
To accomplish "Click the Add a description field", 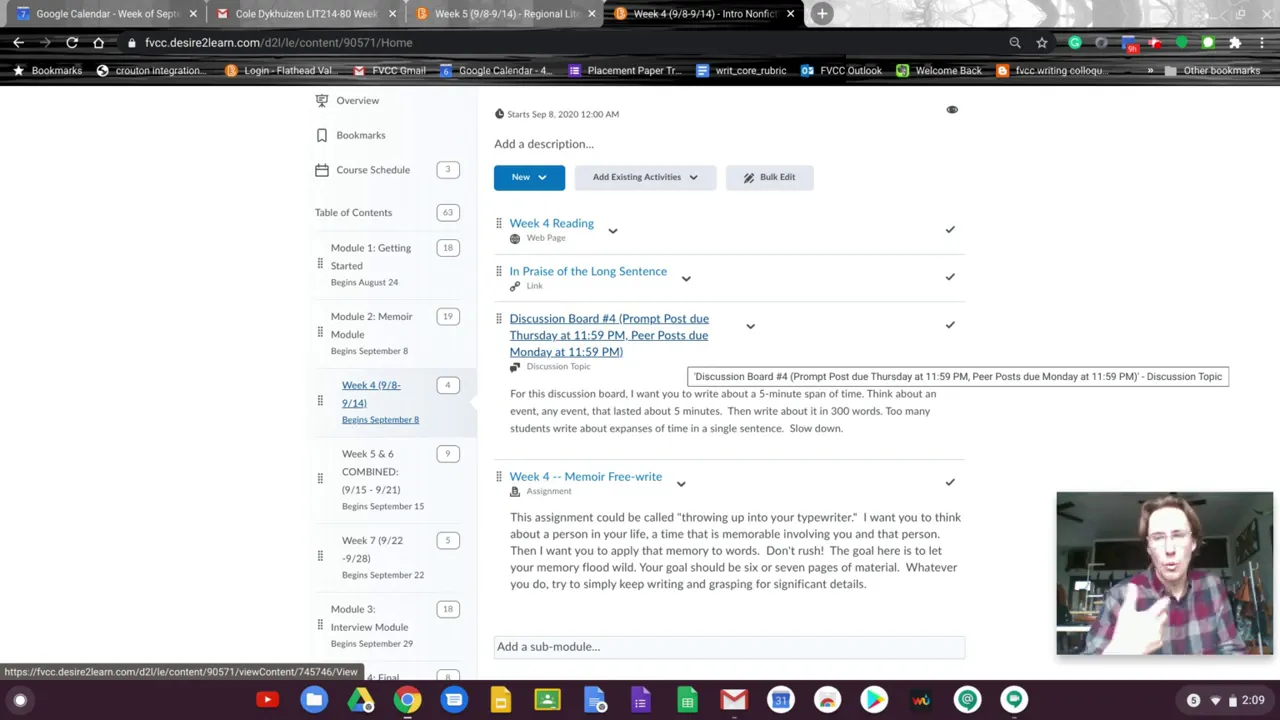I will click(x=543, y=144).
